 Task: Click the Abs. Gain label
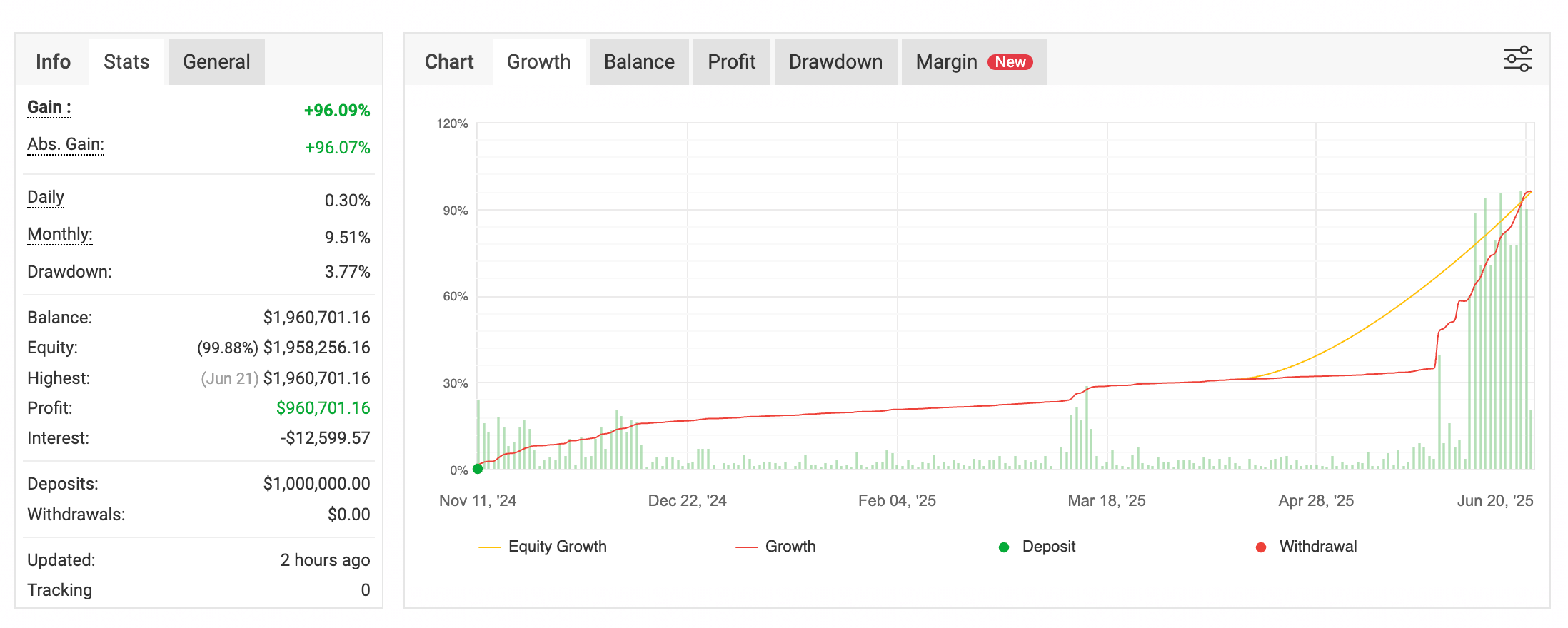pyautogui.click(x=66, y=145)
